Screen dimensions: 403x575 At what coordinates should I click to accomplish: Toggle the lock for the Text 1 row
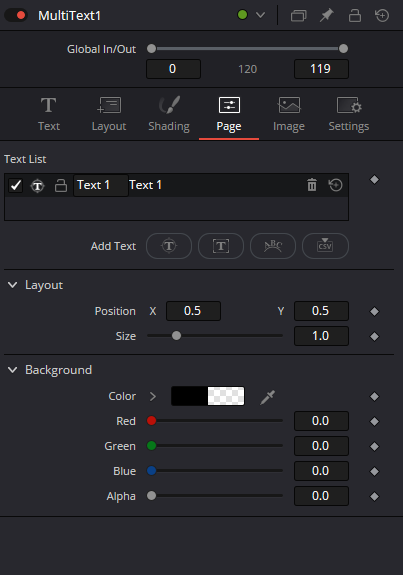pyautogui.click(x=61, y=185)
